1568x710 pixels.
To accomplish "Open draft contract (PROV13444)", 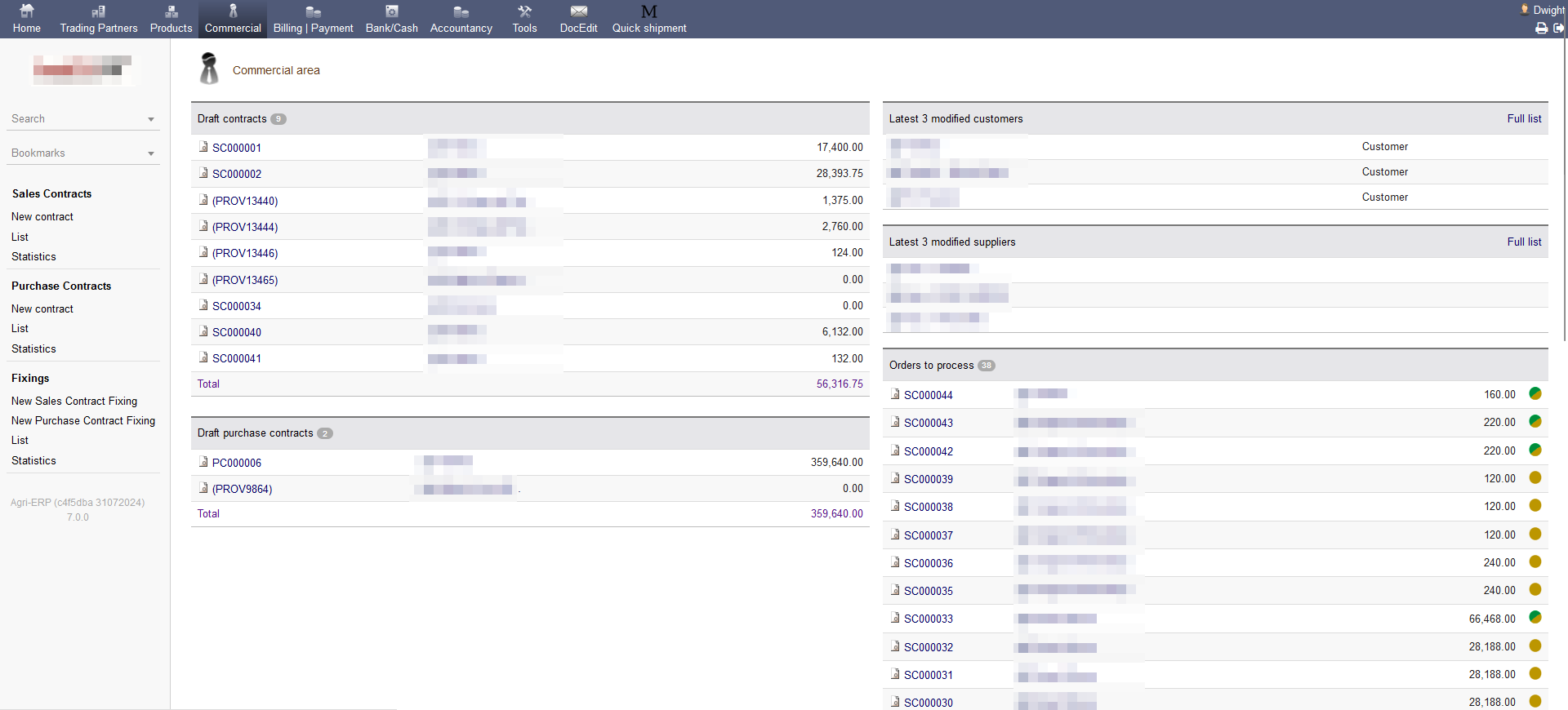I will click(x=245, y=227).
